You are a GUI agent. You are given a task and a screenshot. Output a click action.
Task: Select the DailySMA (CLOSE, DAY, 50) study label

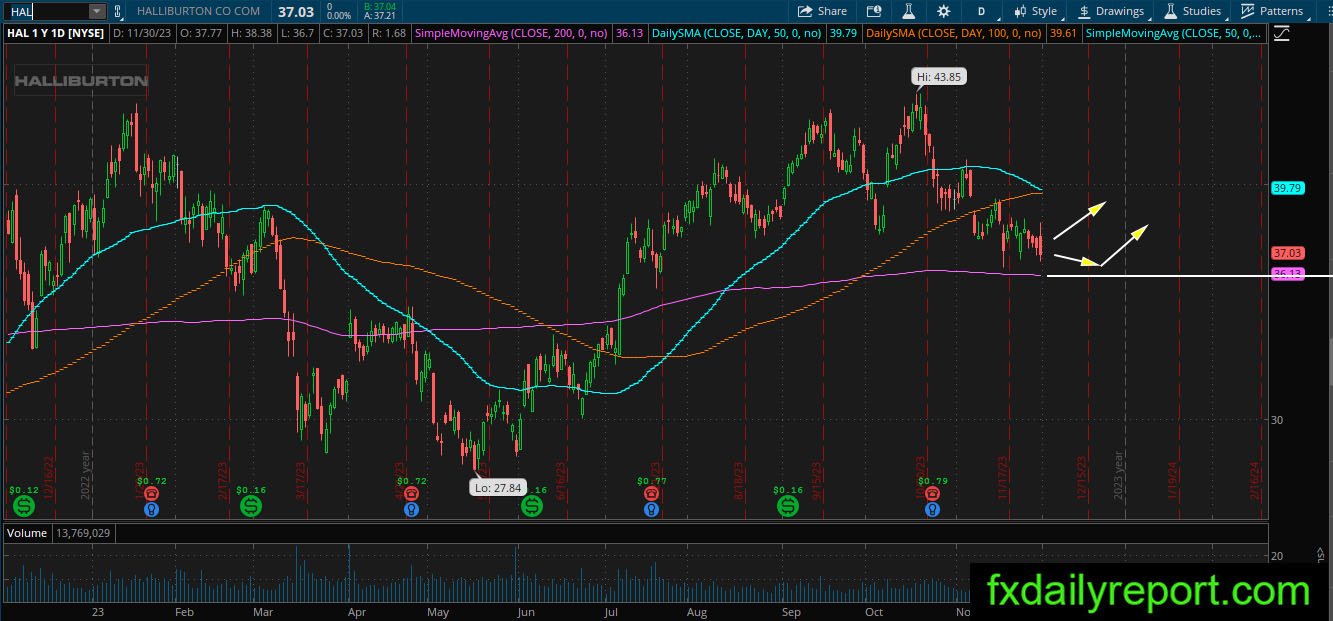[x=737, y=33]
